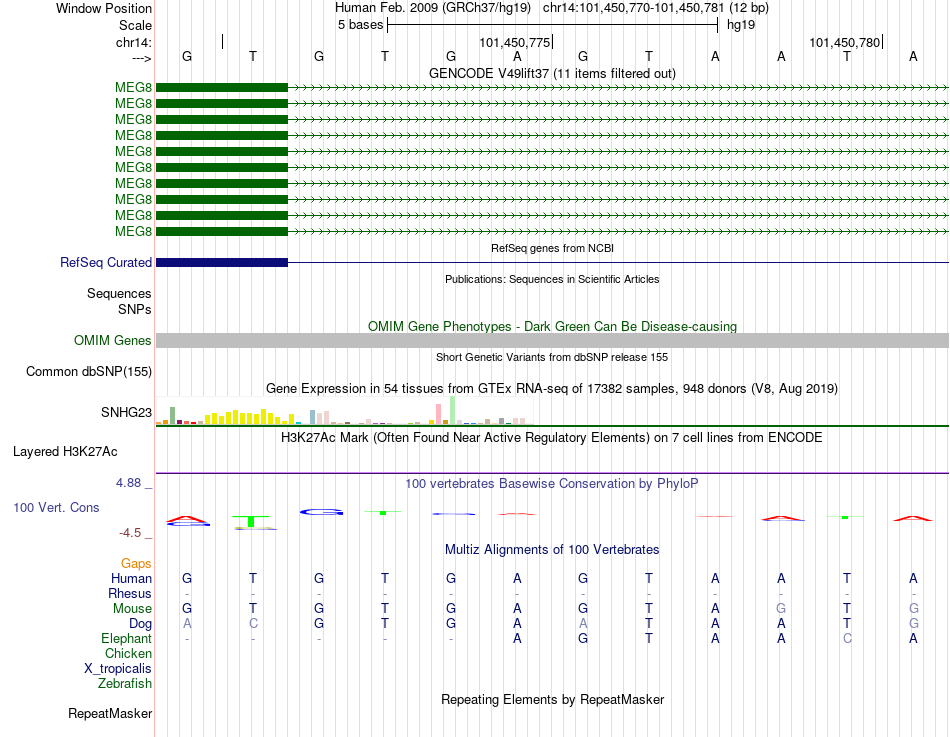Click the orange Gaps label
950x737 pixels.
(x=136, y=564)
